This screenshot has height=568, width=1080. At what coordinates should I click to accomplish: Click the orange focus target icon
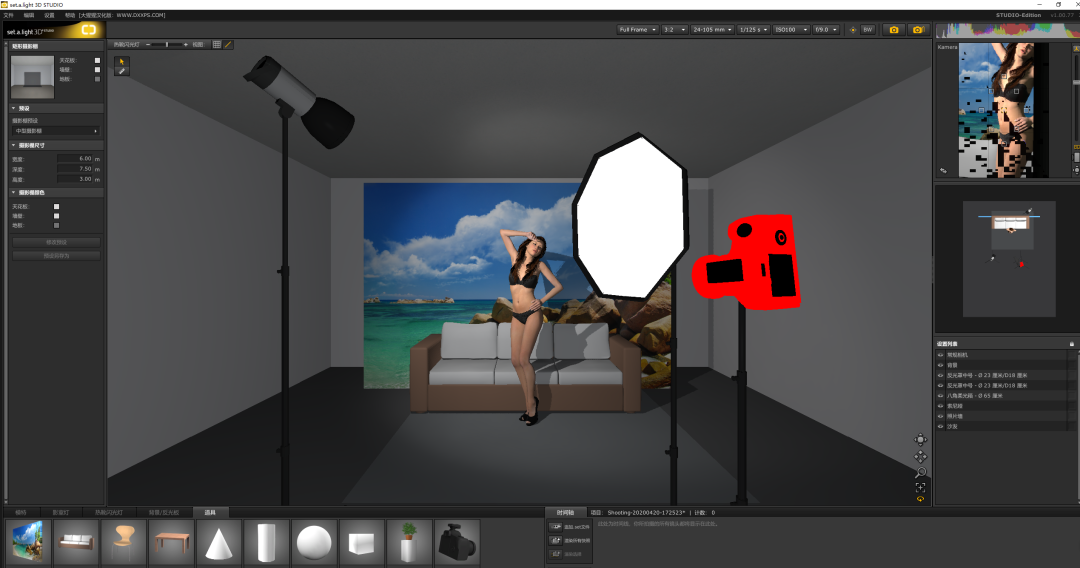click(x=853, y=30)
